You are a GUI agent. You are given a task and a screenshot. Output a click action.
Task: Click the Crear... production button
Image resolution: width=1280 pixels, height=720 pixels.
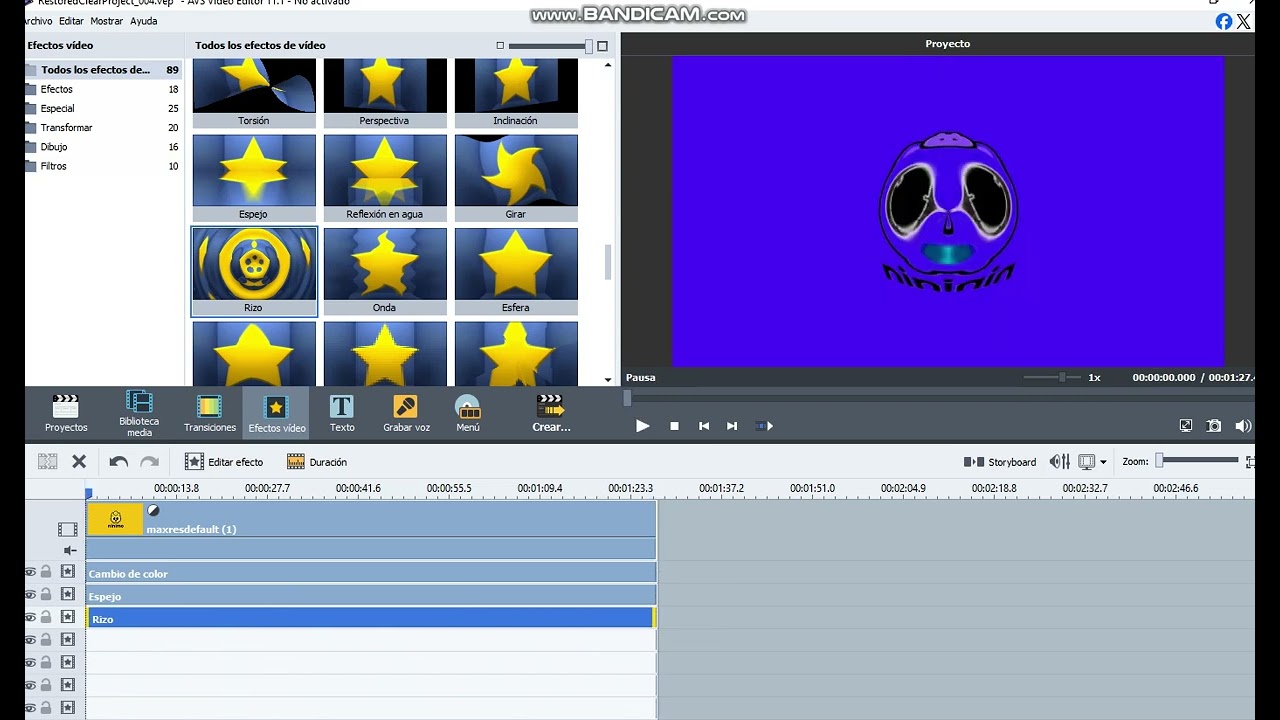tap(551, 413)
